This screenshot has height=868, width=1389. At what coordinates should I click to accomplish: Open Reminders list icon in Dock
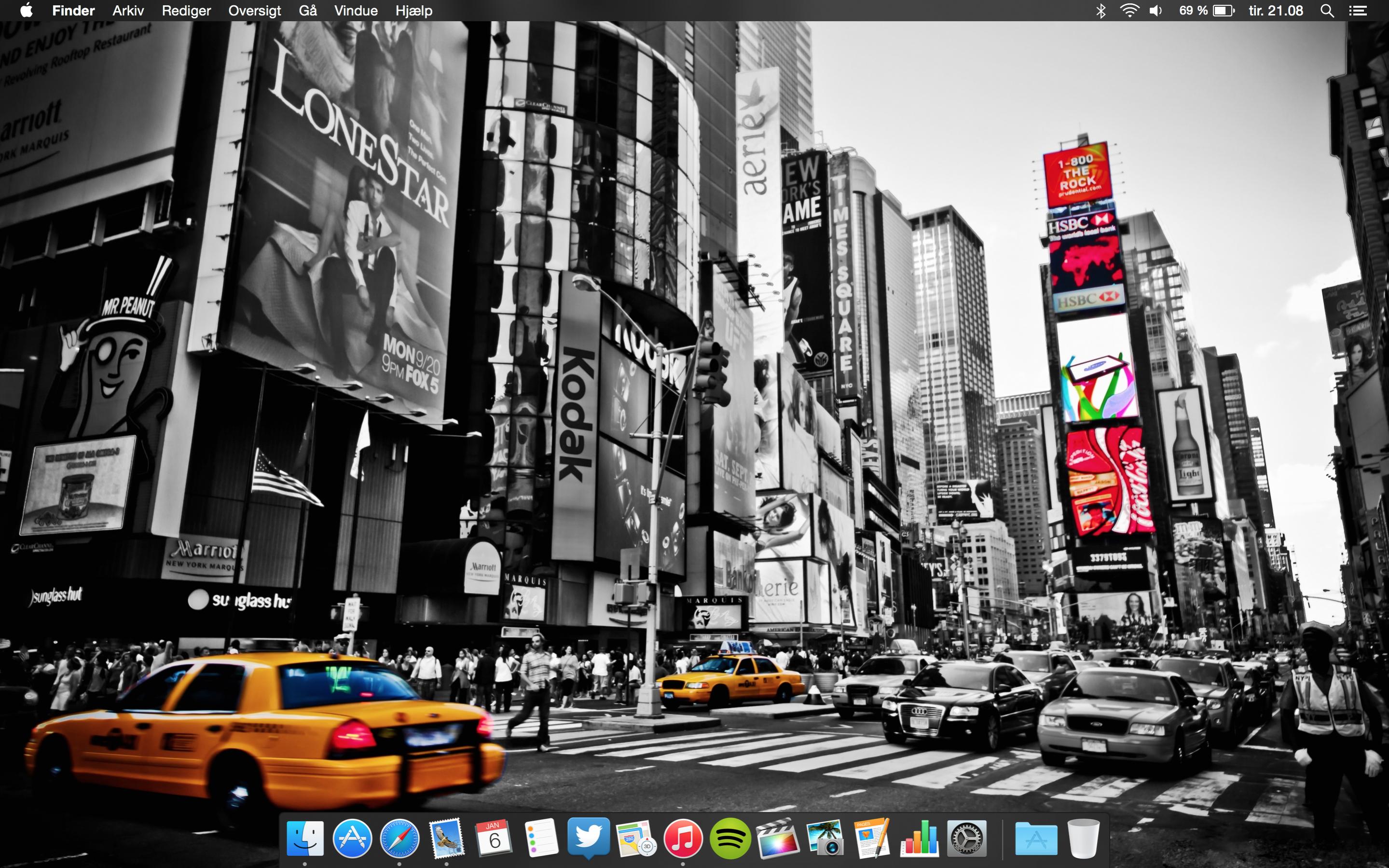(x=541, y=839)
